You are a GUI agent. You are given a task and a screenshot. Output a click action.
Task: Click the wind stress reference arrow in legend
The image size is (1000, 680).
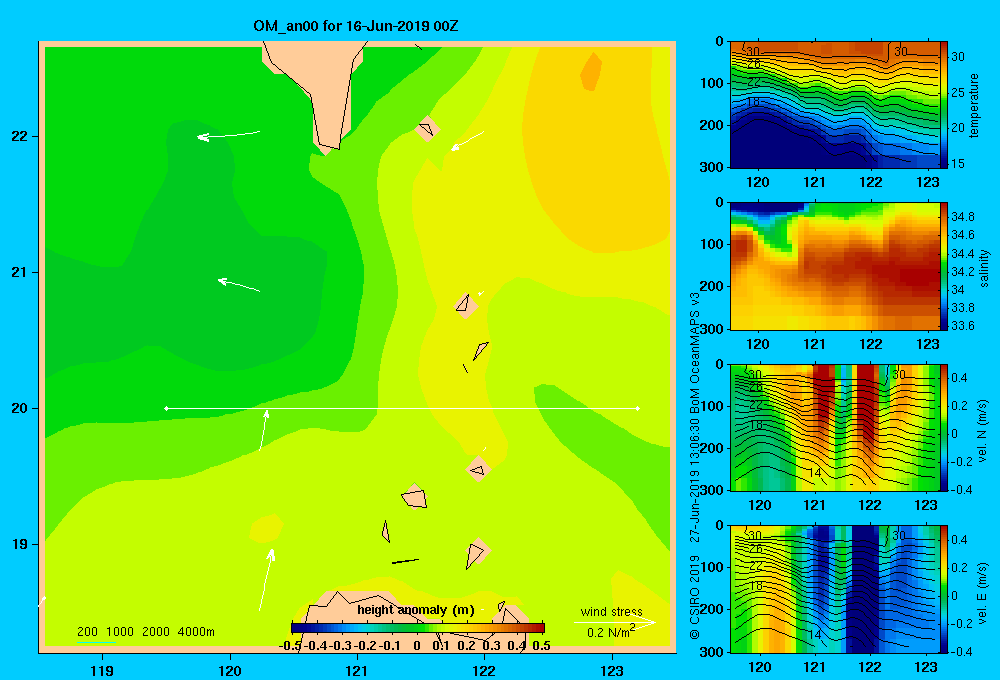(x=615, y=622)
